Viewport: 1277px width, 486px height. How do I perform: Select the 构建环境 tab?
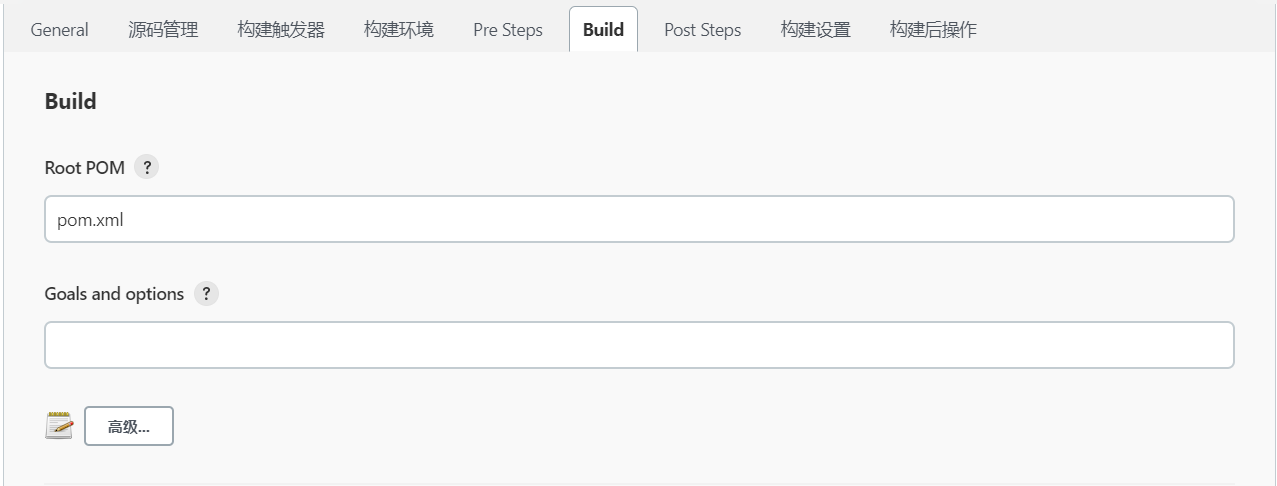coord(398,30)
